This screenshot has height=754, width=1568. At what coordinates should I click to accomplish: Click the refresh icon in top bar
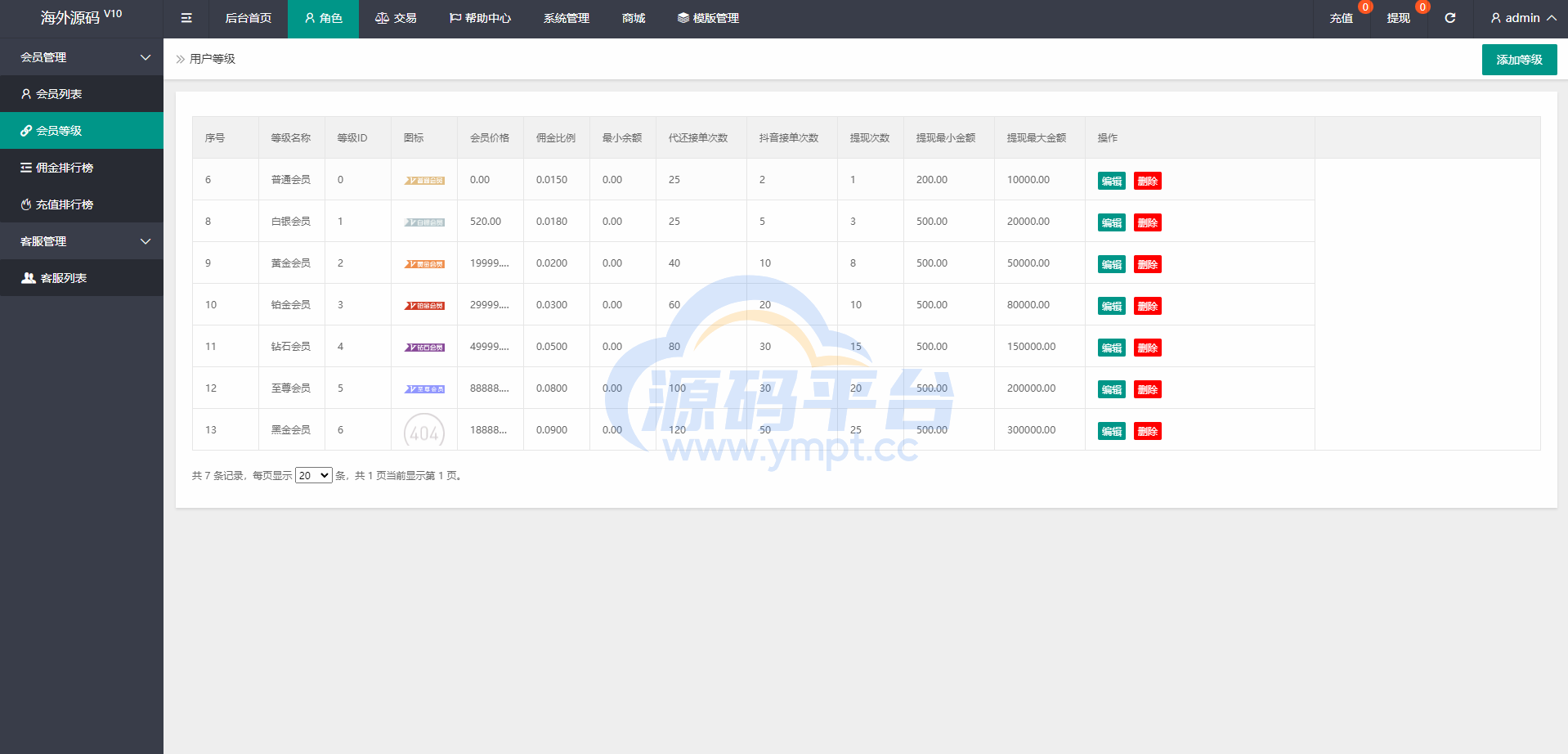tap(1449, 18)
